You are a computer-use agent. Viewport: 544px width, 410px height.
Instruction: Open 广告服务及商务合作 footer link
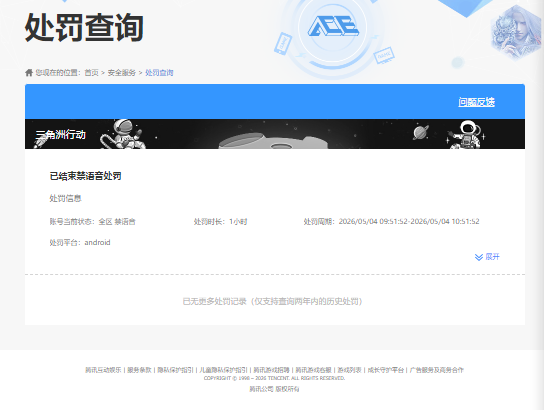click(436, 370)
